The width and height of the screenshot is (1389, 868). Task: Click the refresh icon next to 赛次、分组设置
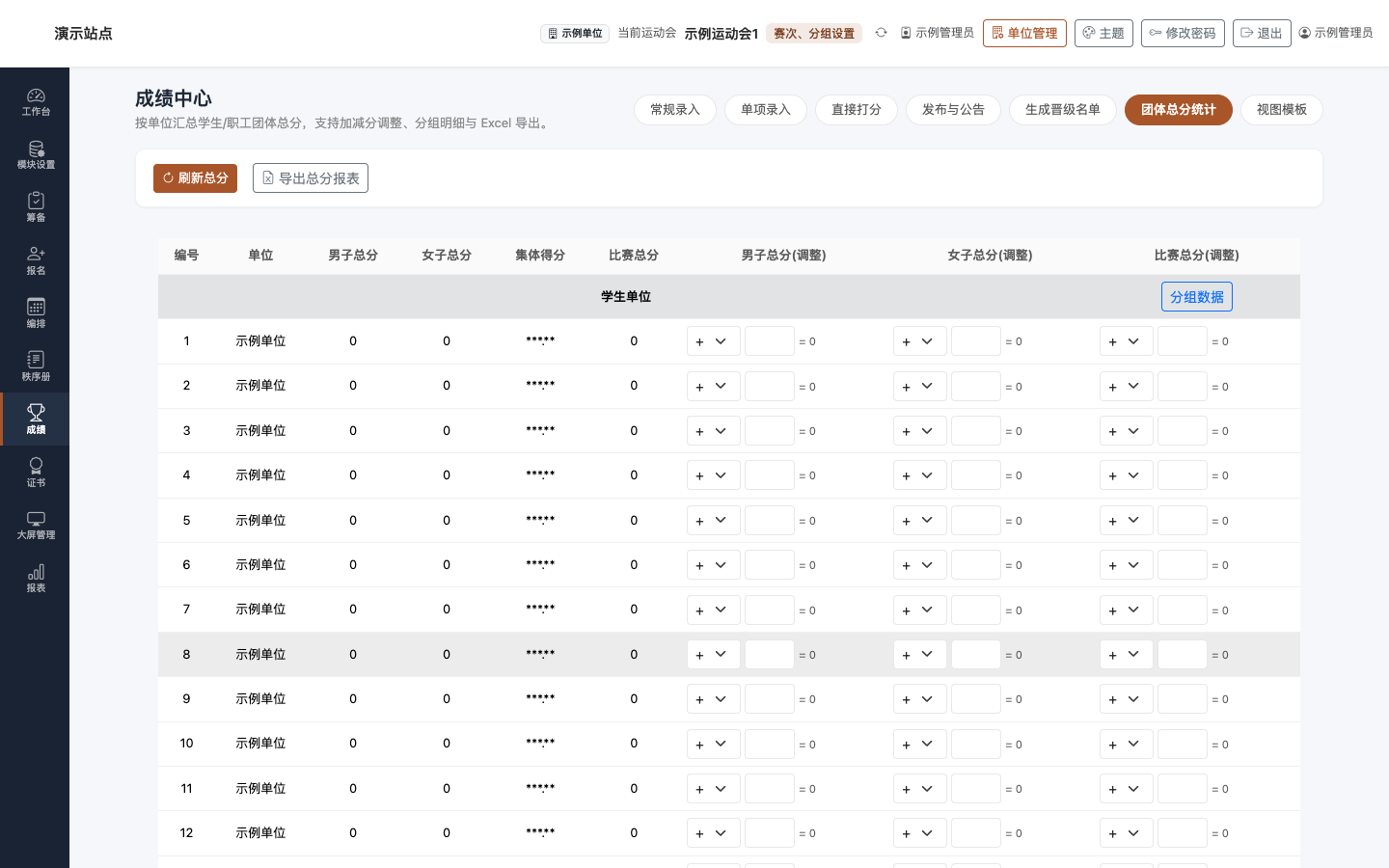881,33
